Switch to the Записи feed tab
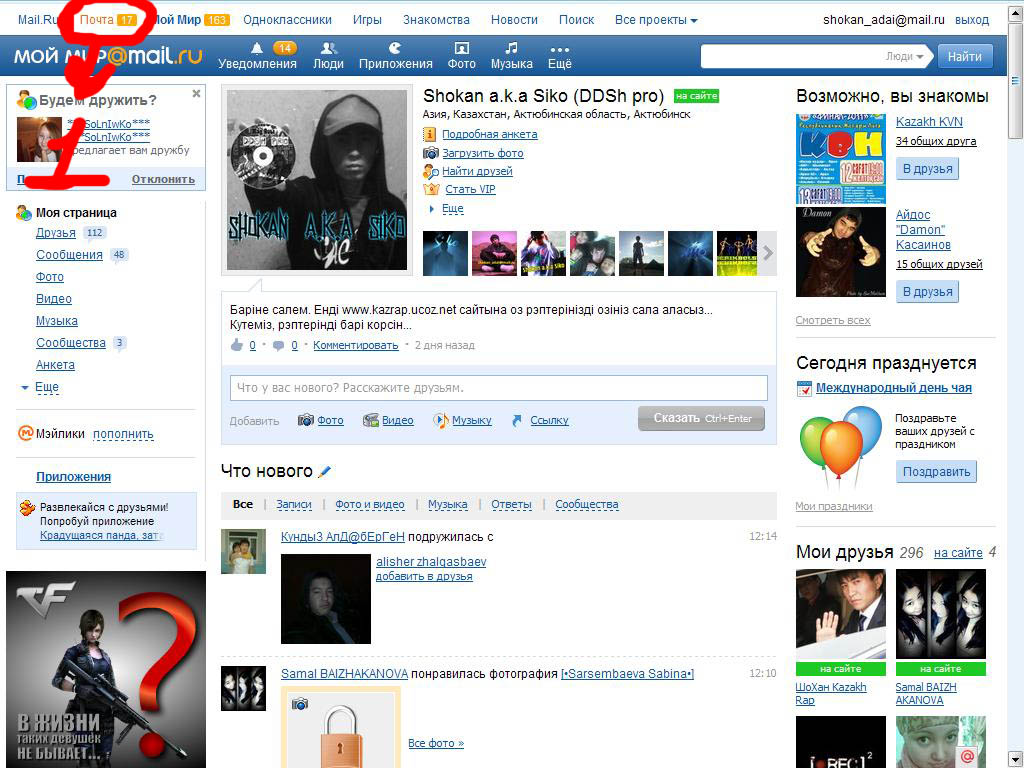The width and height of the screenshot is (1024, 768). (294, 505)
